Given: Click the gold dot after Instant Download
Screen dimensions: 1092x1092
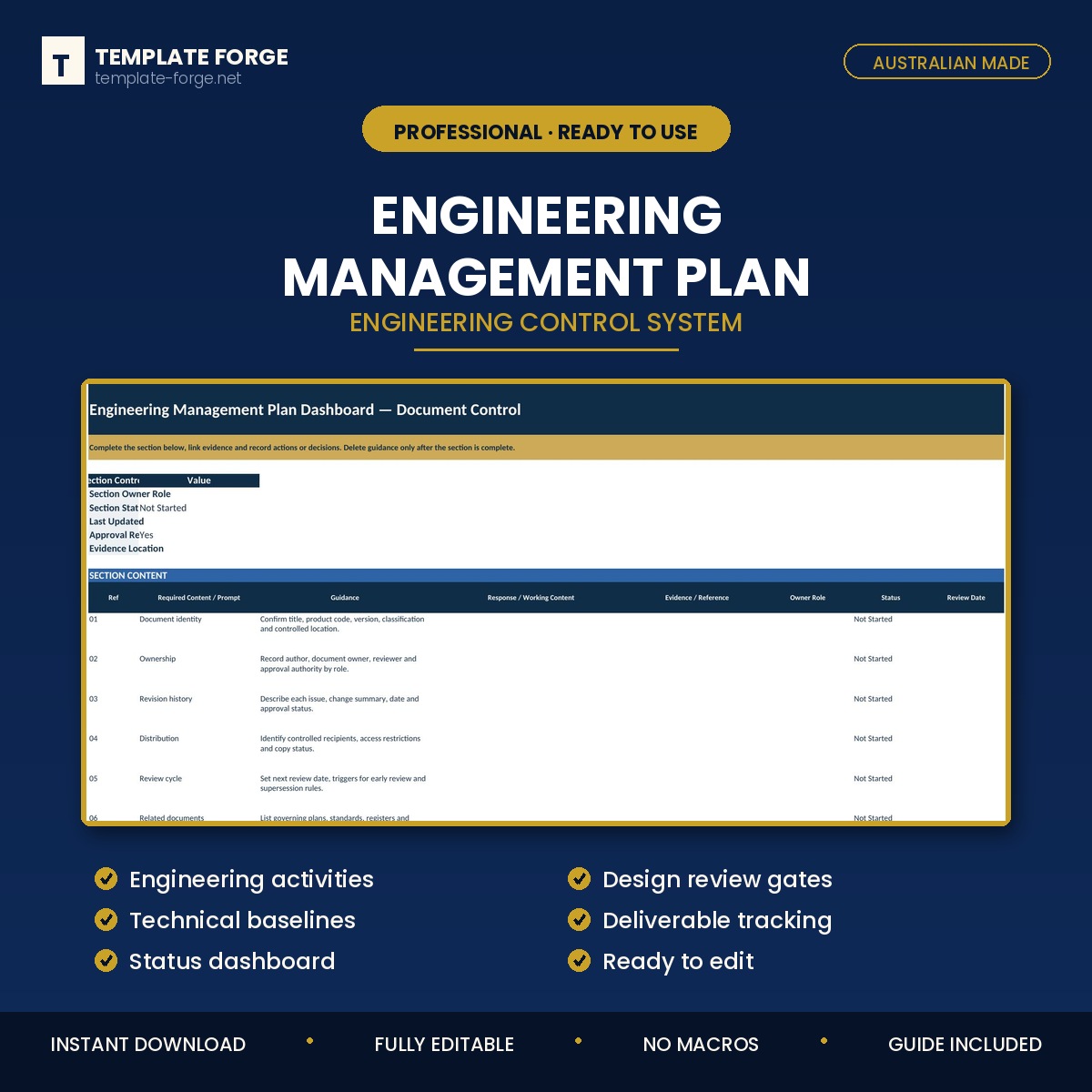Looking at the screenshot, I should (x=310, y=1041).
